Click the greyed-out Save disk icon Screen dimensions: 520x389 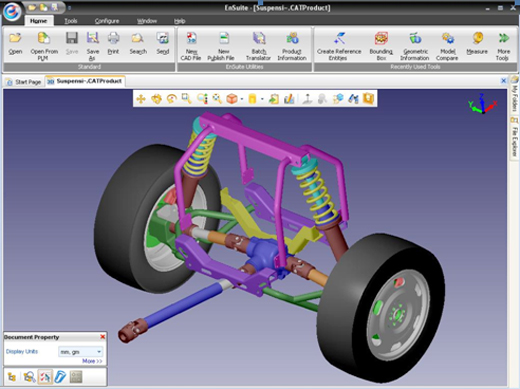72,38
